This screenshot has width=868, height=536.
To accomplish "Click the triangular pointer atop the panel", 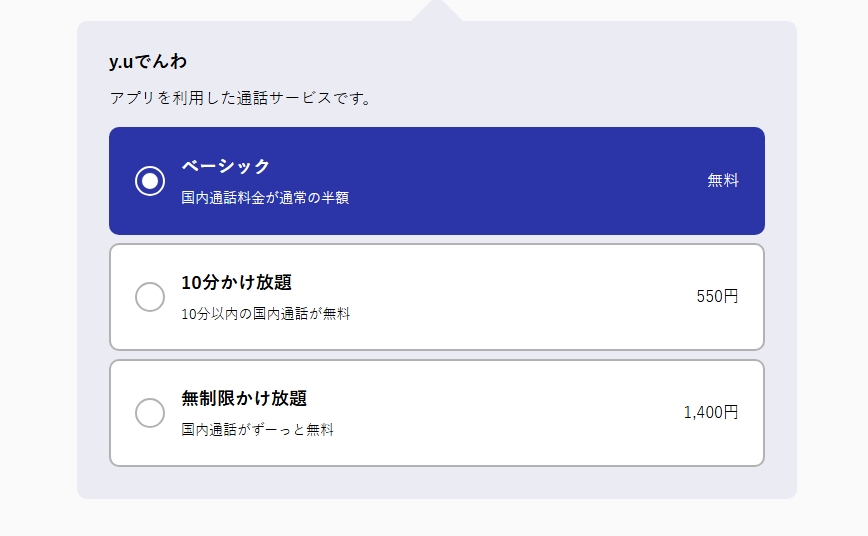I will (x=437, y=11).
